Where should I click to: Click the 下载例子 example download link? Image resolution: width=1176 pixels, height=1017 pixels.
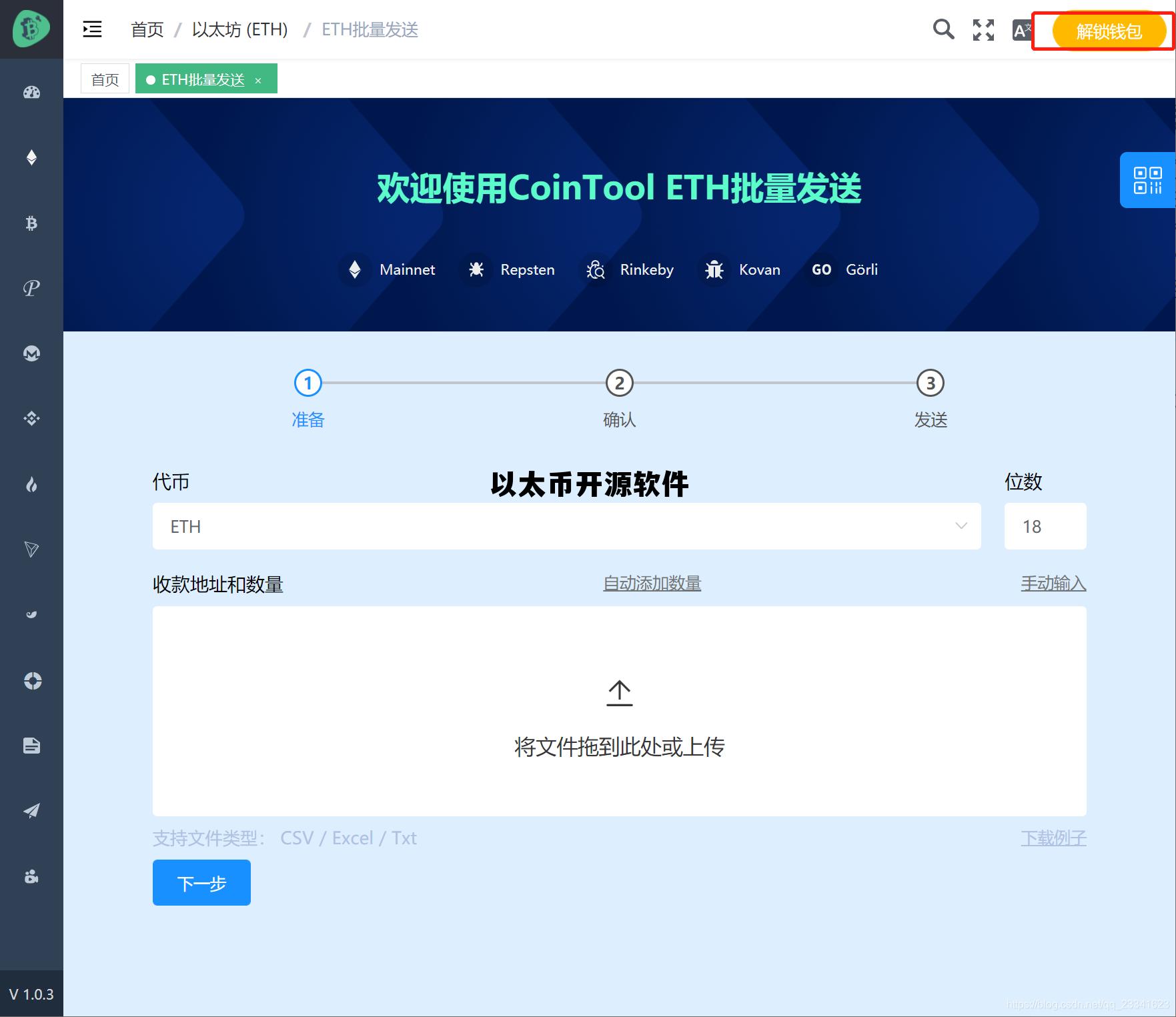[1054, 838]
